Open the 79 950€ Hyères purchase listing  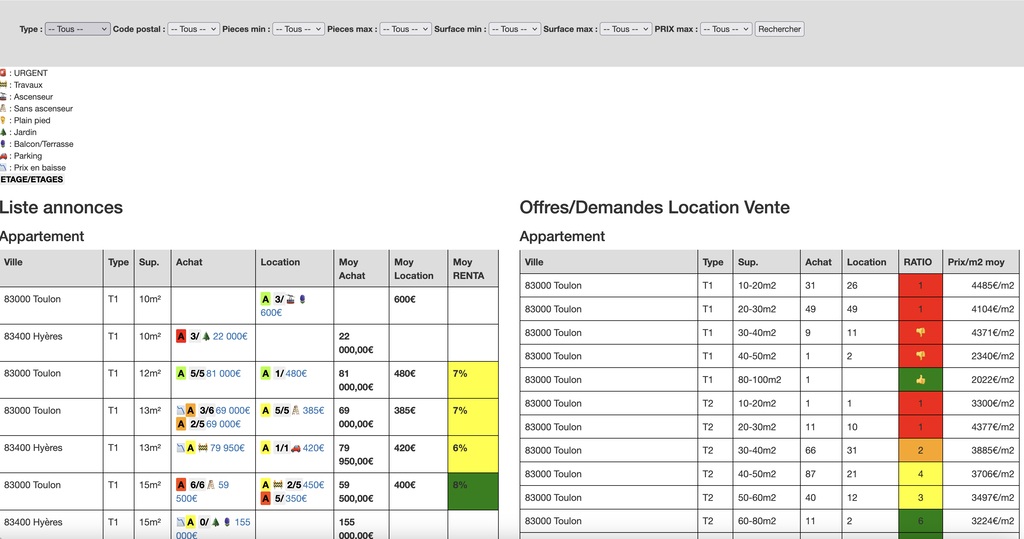227,448
